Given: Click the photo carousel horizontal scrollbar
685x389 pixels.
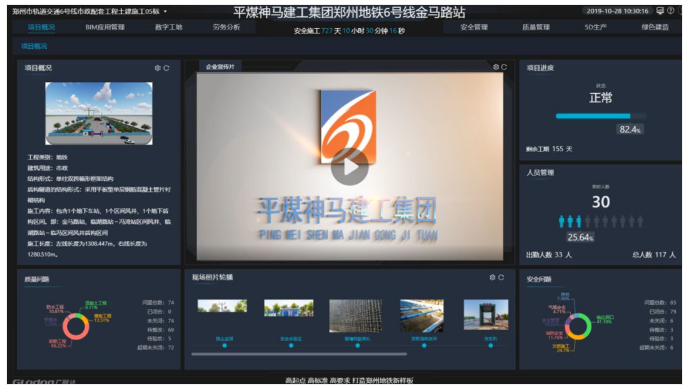Looking at the screenshot, I should [x=299, y=354].
